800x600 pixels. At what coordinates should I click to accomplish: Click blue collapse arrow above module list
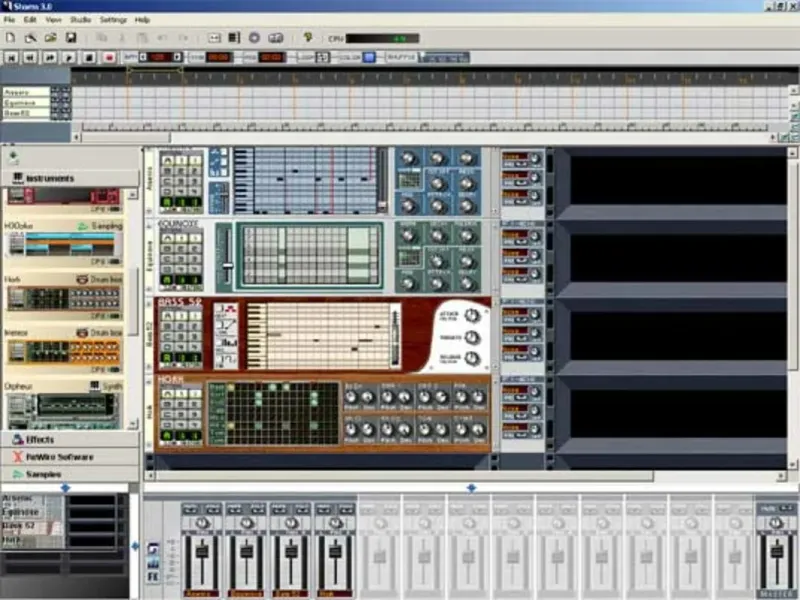[65, 488]
